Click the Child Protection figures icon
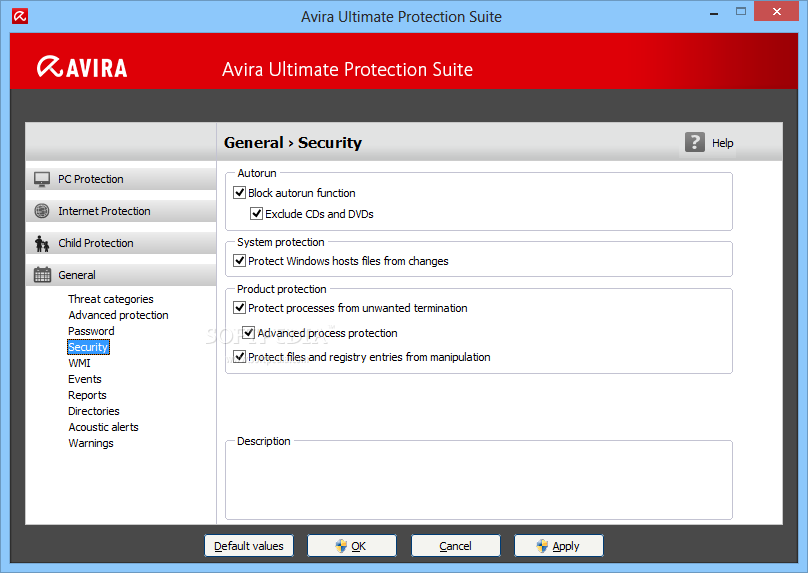 click(42, 243)
